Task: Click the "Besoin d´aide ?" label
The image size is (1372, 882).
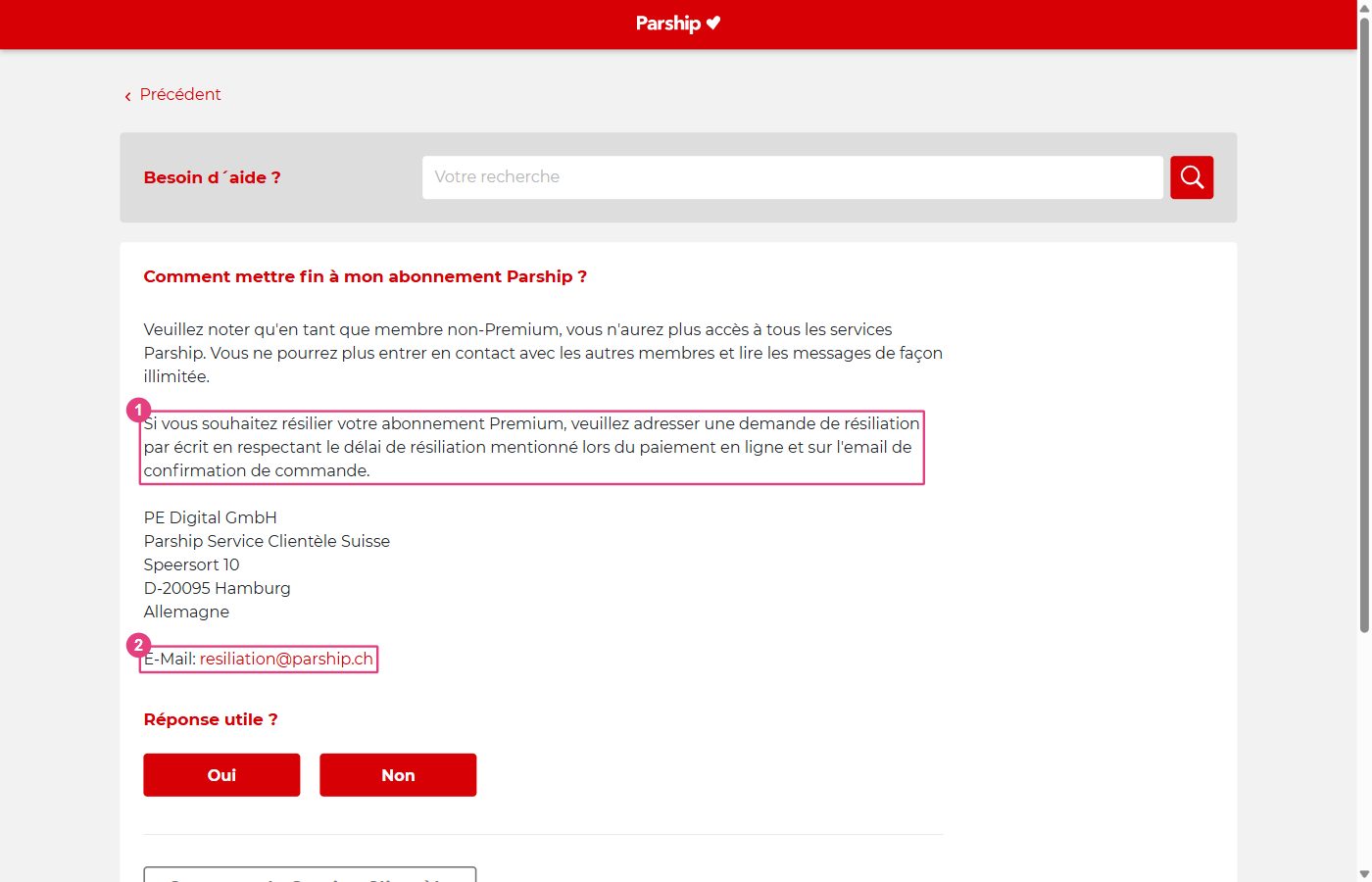Action: 212,177
